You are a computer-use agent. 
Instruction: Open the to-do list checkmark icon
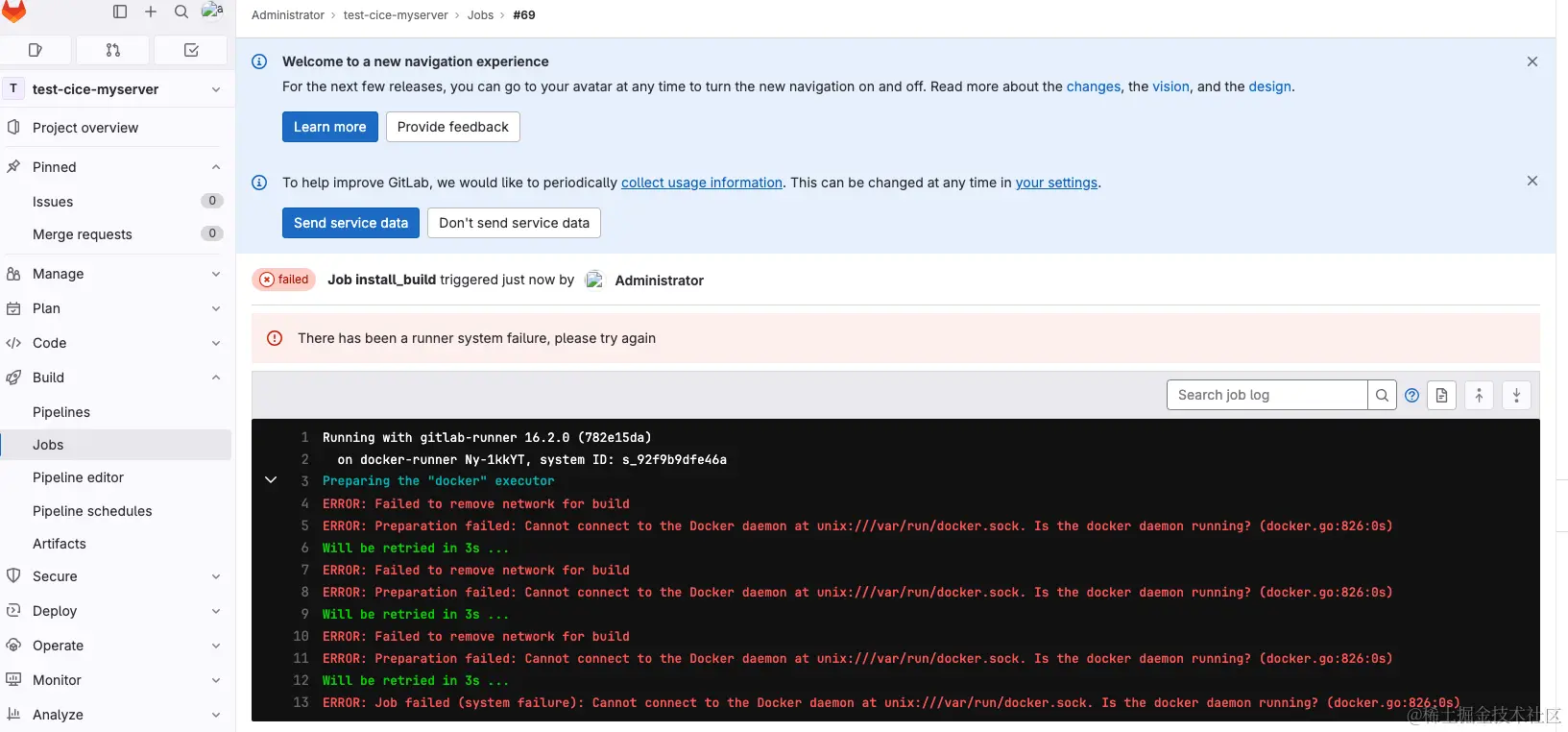click(191, 50)
